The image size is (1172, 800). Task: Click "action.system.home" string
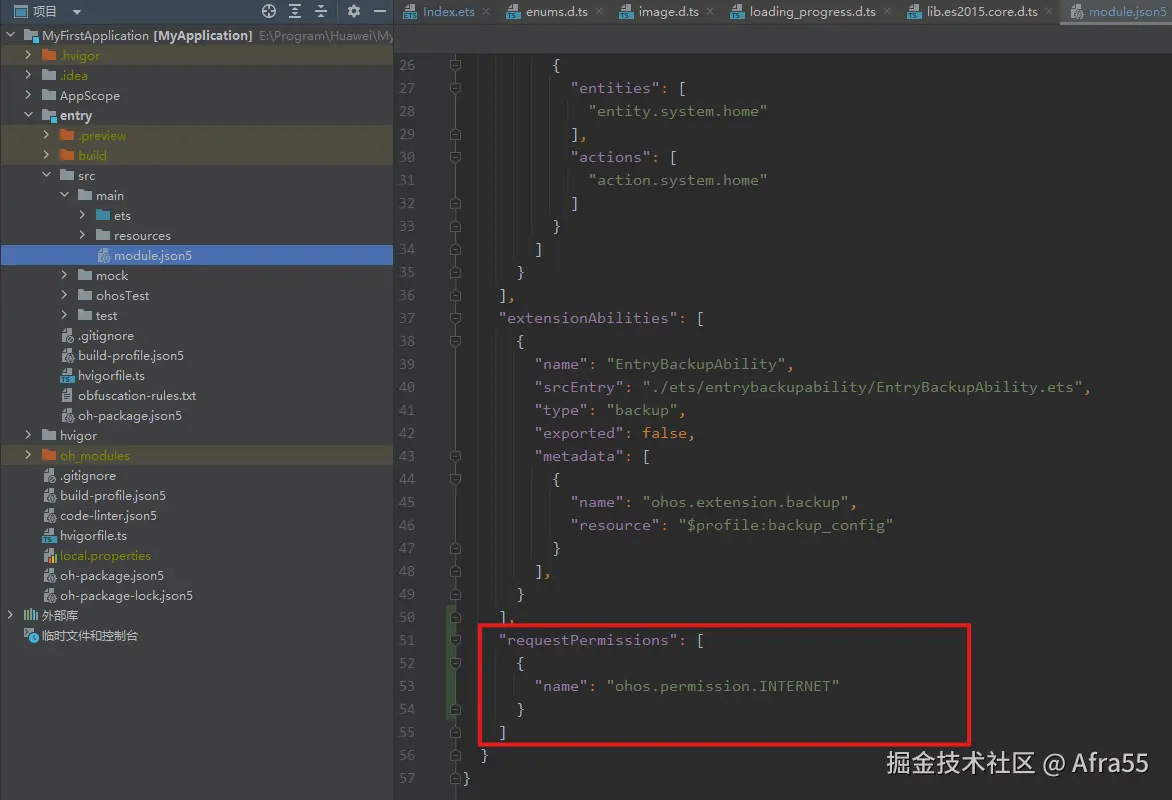[x=678, y=180]
